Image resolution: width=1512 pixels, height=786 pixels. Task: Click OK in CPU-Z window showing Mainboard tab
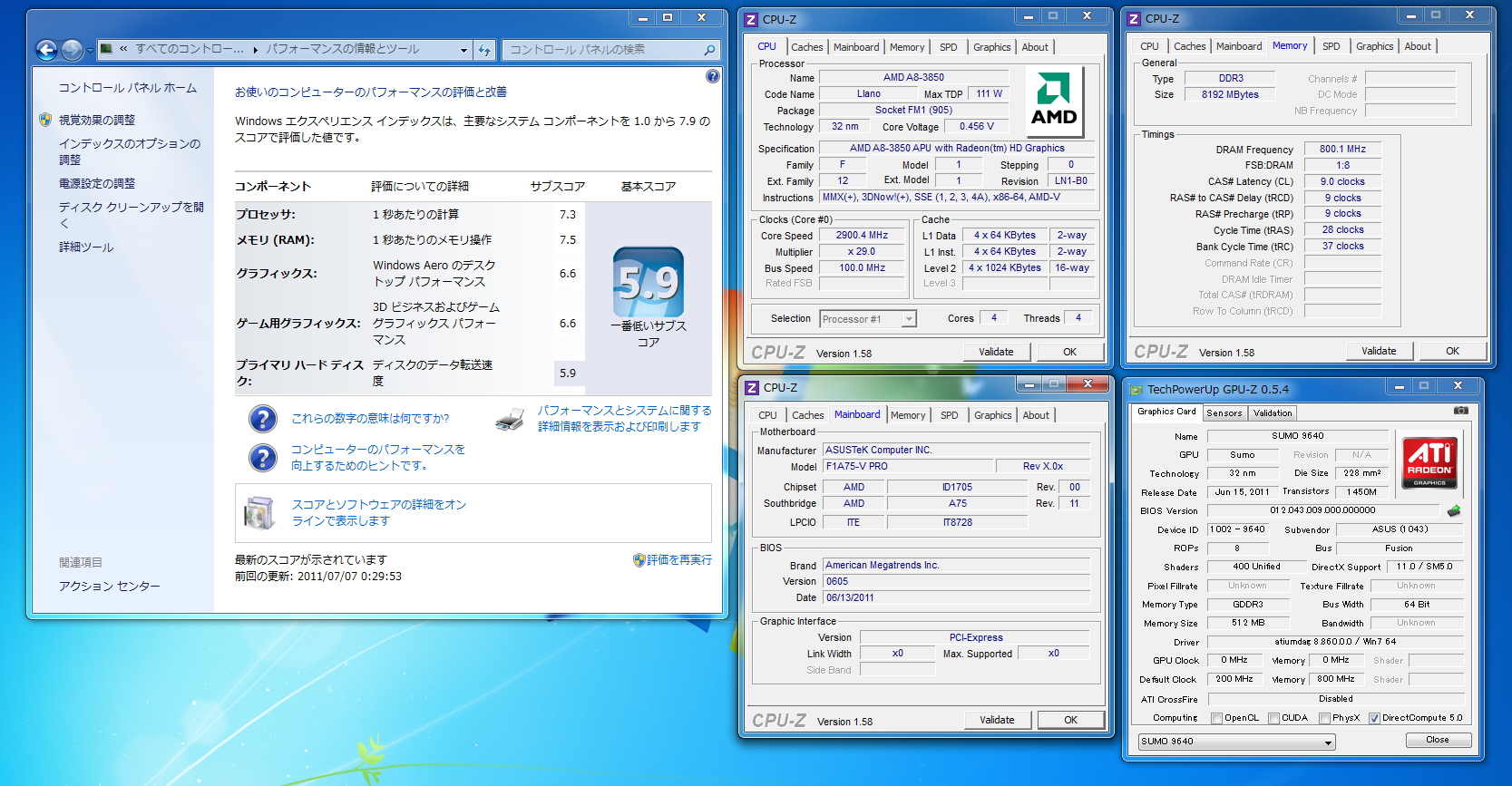coord(1071,720)
